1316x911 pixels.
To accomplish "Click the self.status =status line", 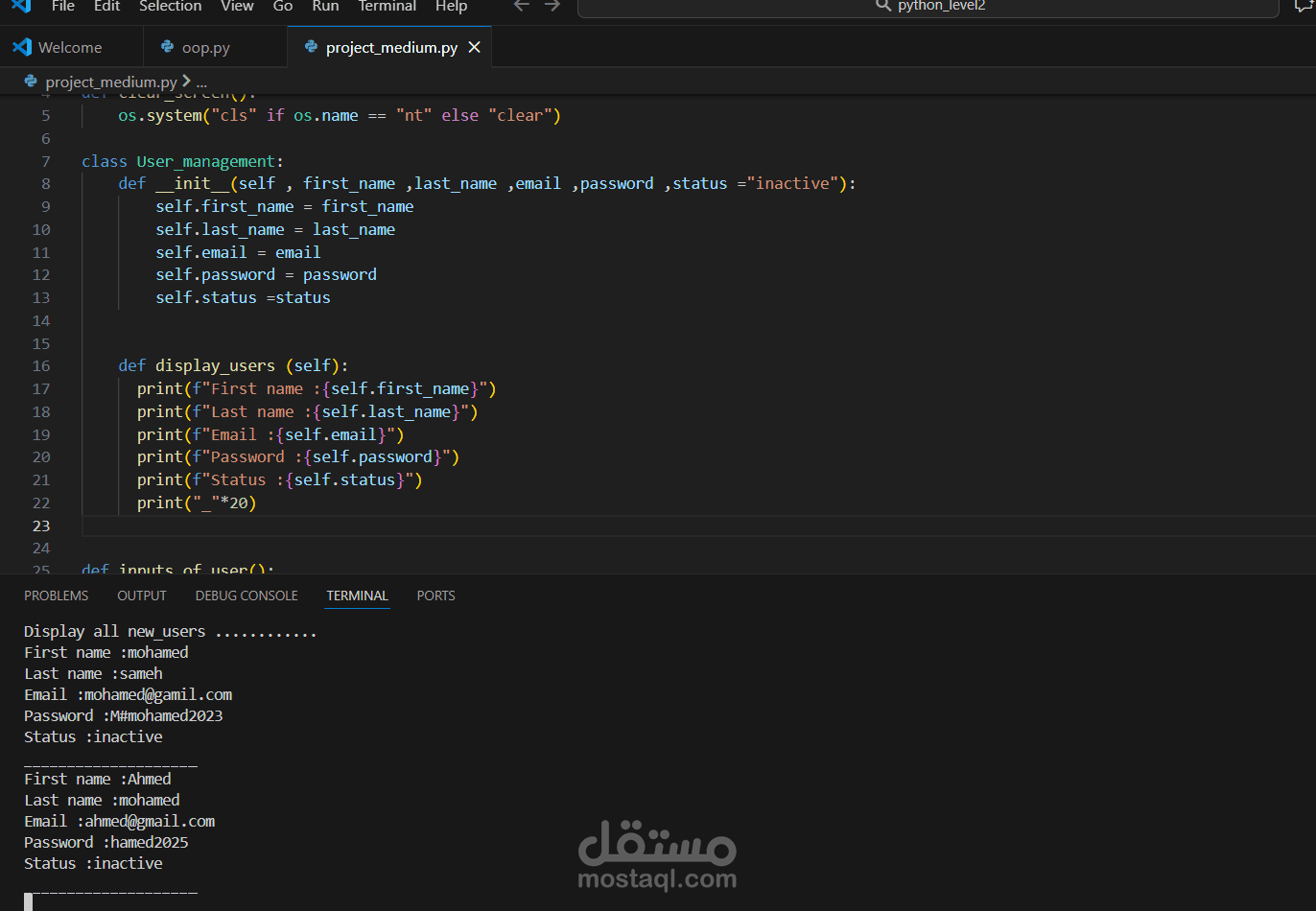I will pyautogui.click(x=243, y=297).
